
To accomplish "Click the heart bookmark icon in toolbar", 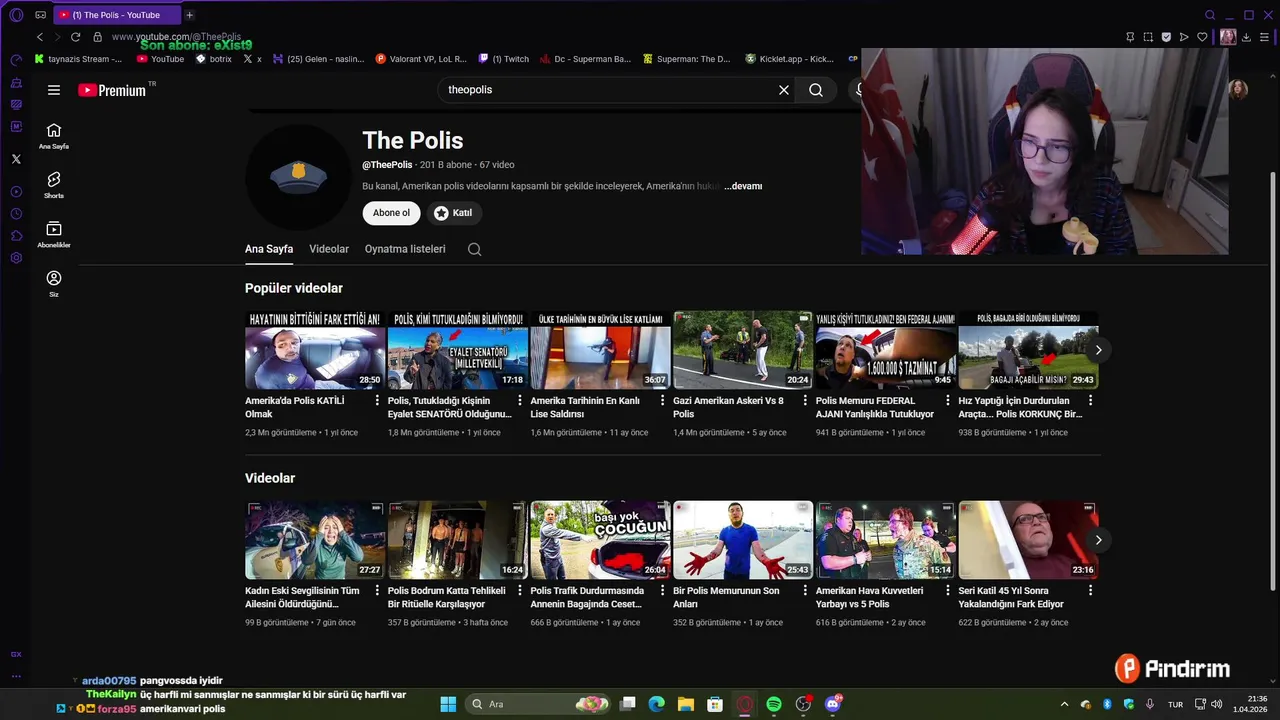I will (1202, 37).
